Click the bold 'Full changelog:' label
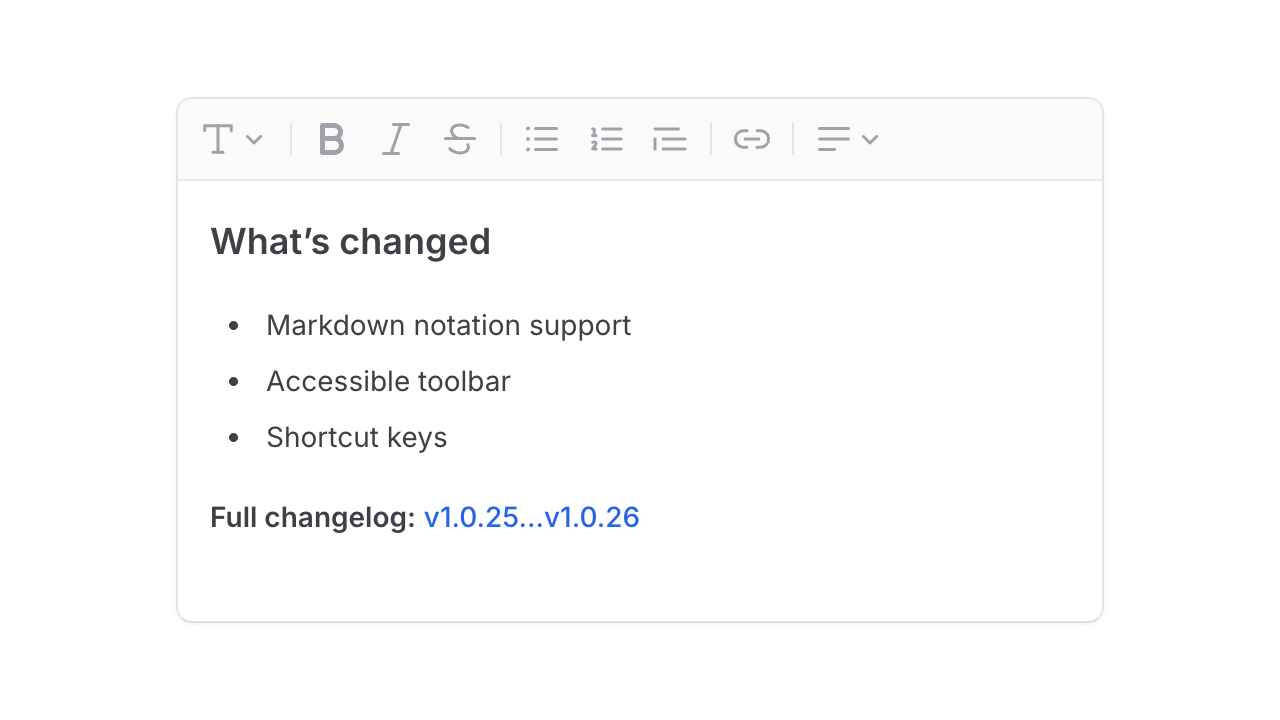This screenshot has height=720, width=1280. click(311, 517)
